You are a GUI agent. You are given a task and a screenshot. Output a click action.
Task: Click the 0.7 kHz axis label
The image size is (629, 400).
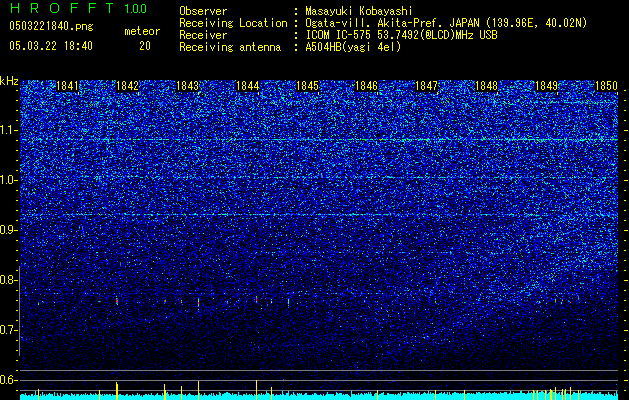pyautogui.click(x=9, y=330)
